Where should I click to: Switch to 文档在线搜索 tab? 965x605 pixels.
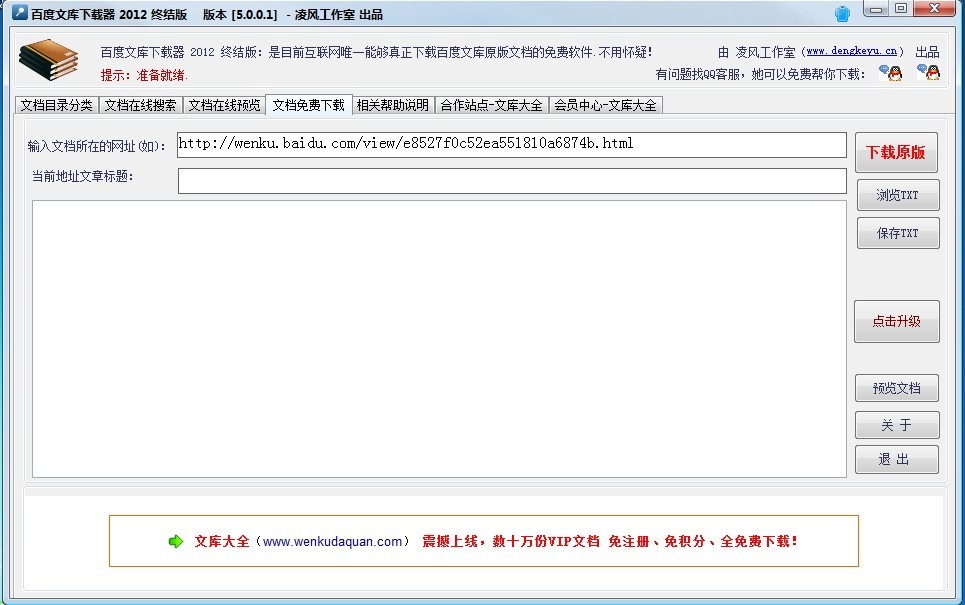click(x=141, y=105)
